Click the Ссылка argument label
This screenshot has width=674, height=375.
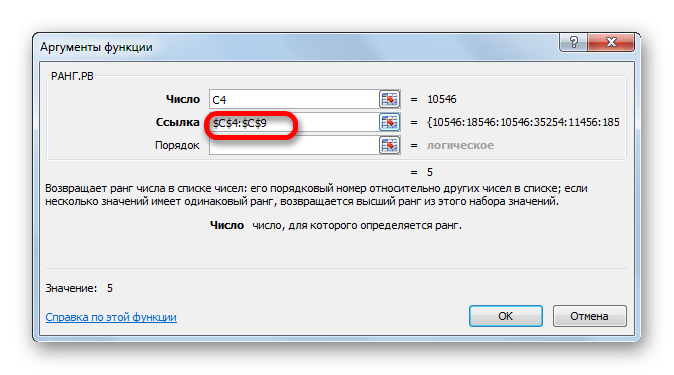[178, 123]
